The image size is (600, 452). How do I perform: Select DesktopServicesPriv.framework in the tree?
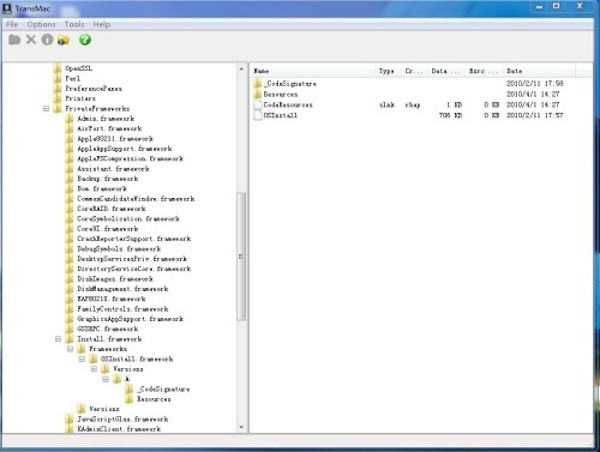click(x=132, y=259)
